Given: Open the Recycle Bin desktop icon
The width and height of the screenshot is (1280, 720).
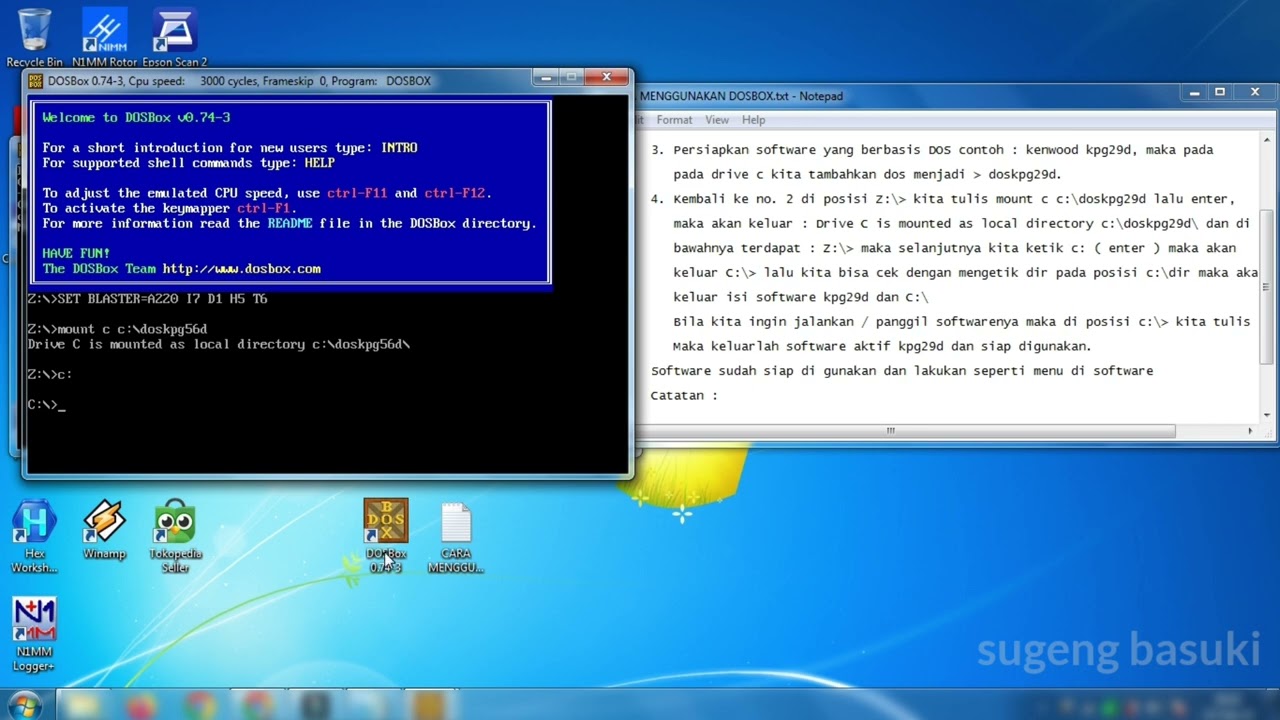Looking at the screenshot, I should coord(34,38).
